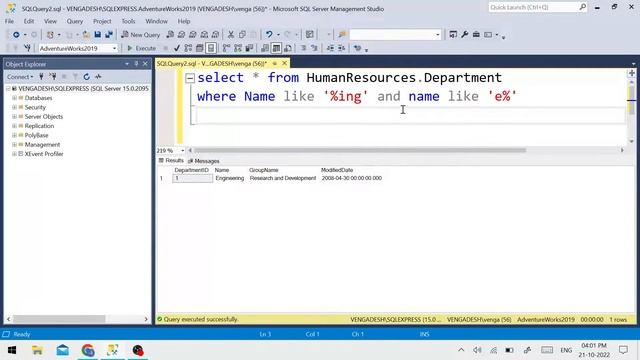
Task: Expand the Security tree node
Action: tap(14, 107)
